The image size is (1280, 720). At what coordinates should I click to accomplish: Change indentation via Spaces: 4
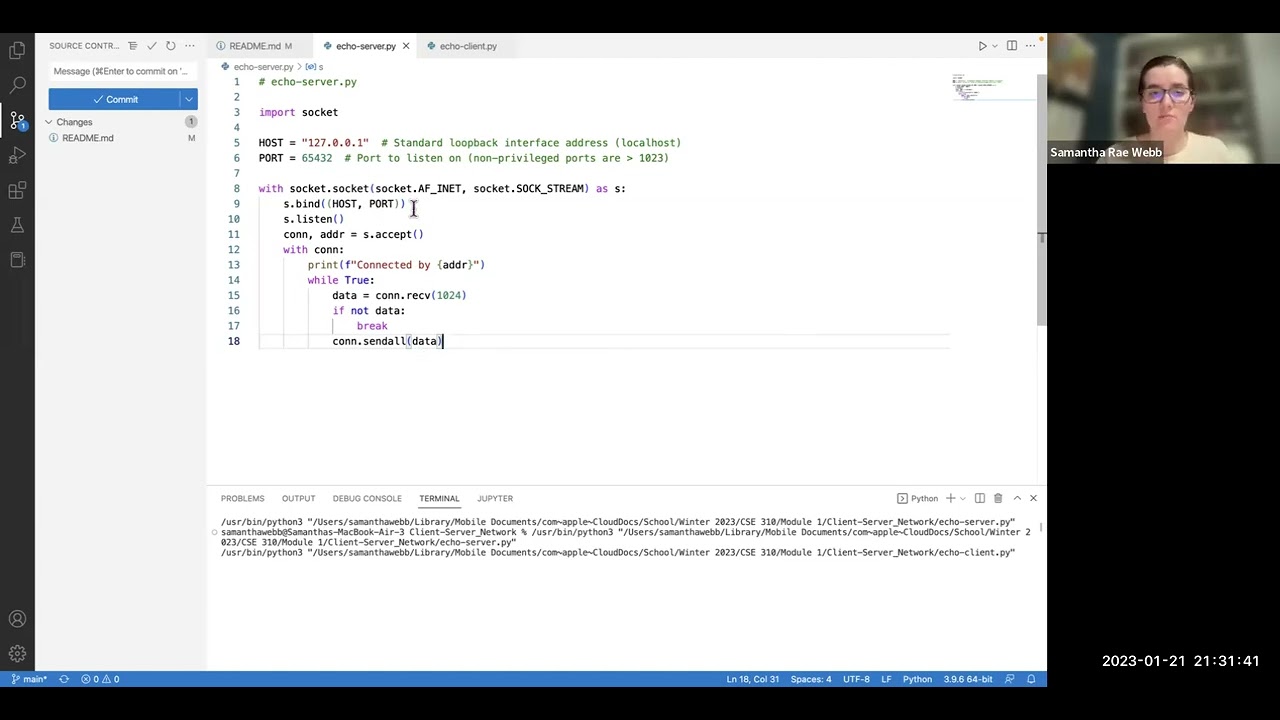(811, 679)
